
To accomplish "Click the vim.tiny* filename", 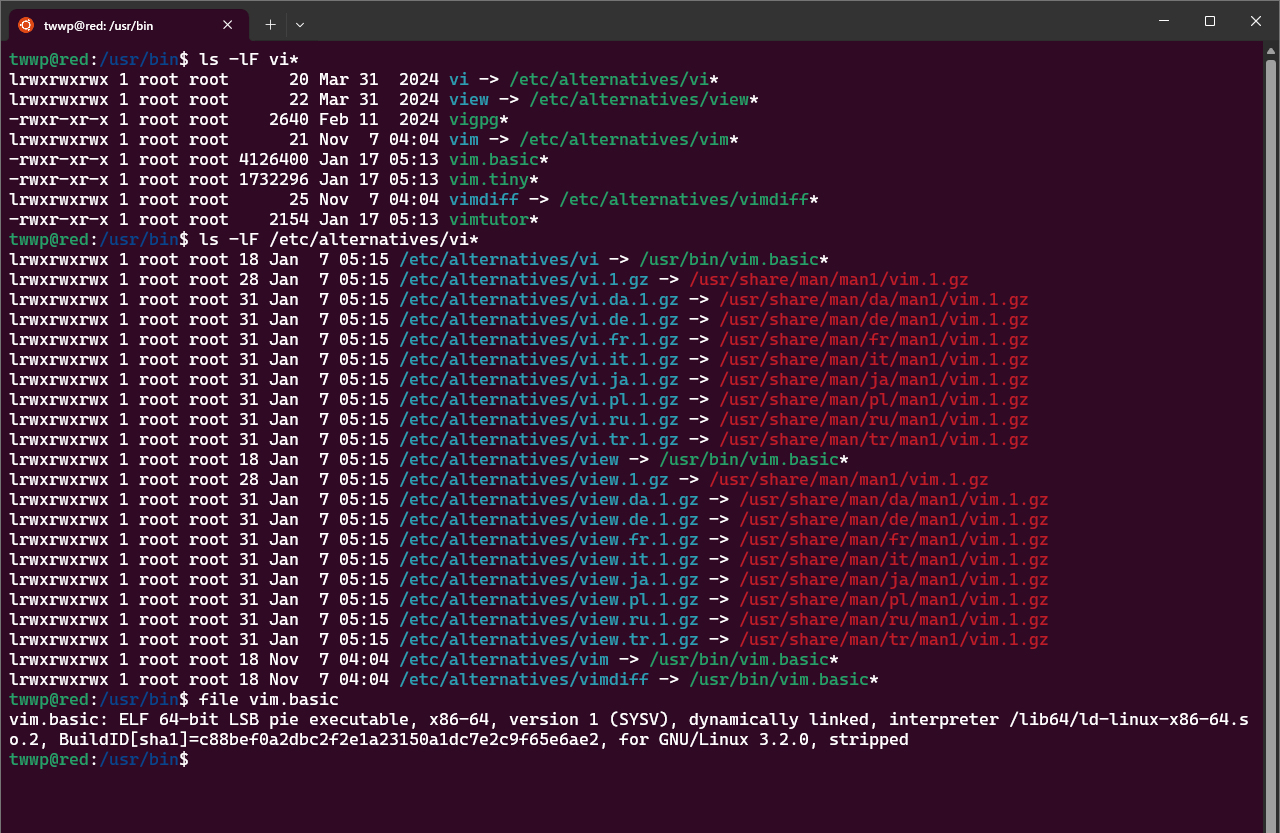I will tap(494, 180).
